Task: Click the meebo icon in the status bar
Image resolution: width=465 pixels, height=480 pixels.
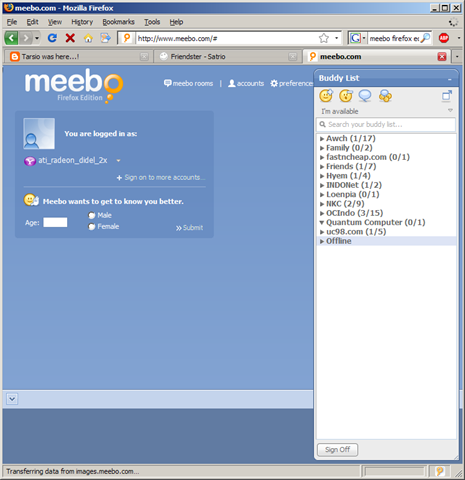Action: coord(440,471)
